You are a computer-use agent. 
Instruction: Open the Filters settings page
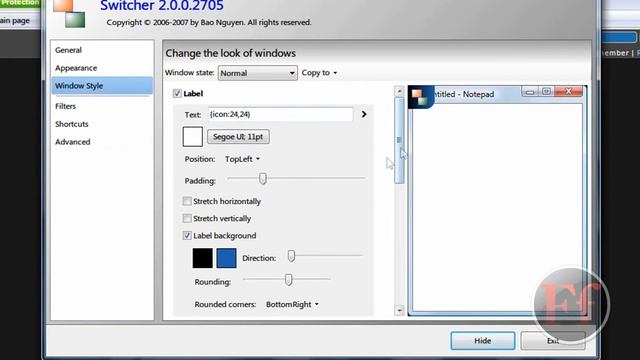pyautogui.click(x=65, y=106)
